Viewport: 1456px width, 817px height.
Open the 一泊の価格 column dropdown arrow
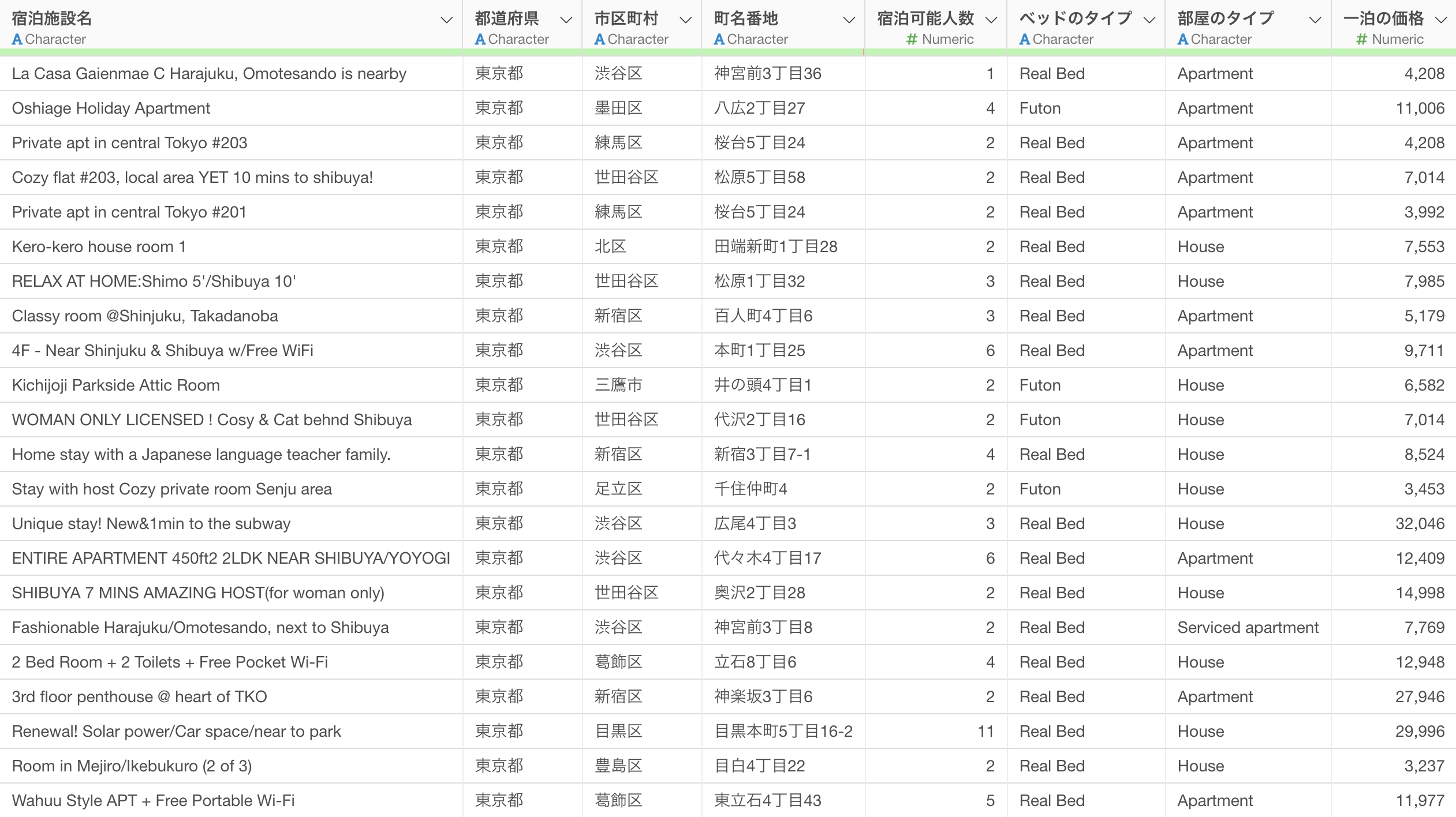coord(1441,20)
